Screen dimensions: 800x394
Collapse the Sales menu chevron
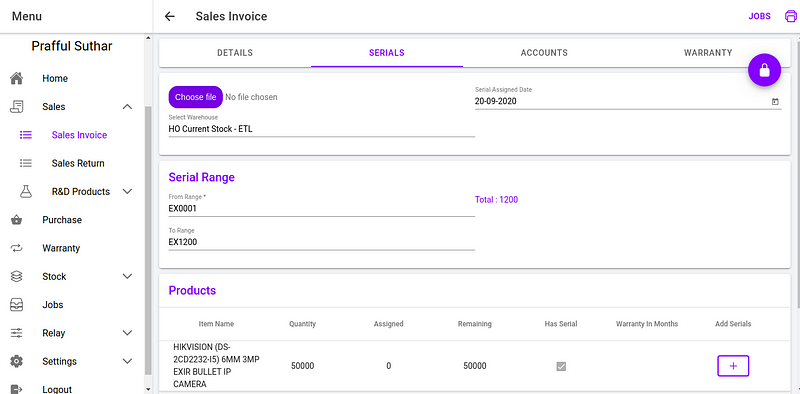(128, 107)
